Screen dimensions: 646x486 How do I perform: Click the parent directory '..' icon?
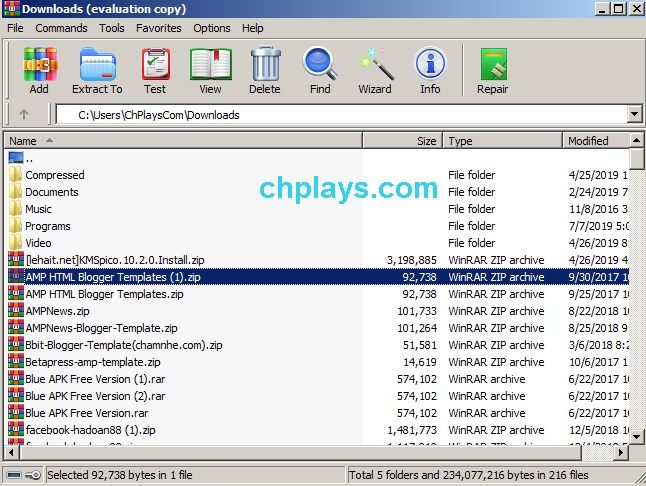click(16, 157)
